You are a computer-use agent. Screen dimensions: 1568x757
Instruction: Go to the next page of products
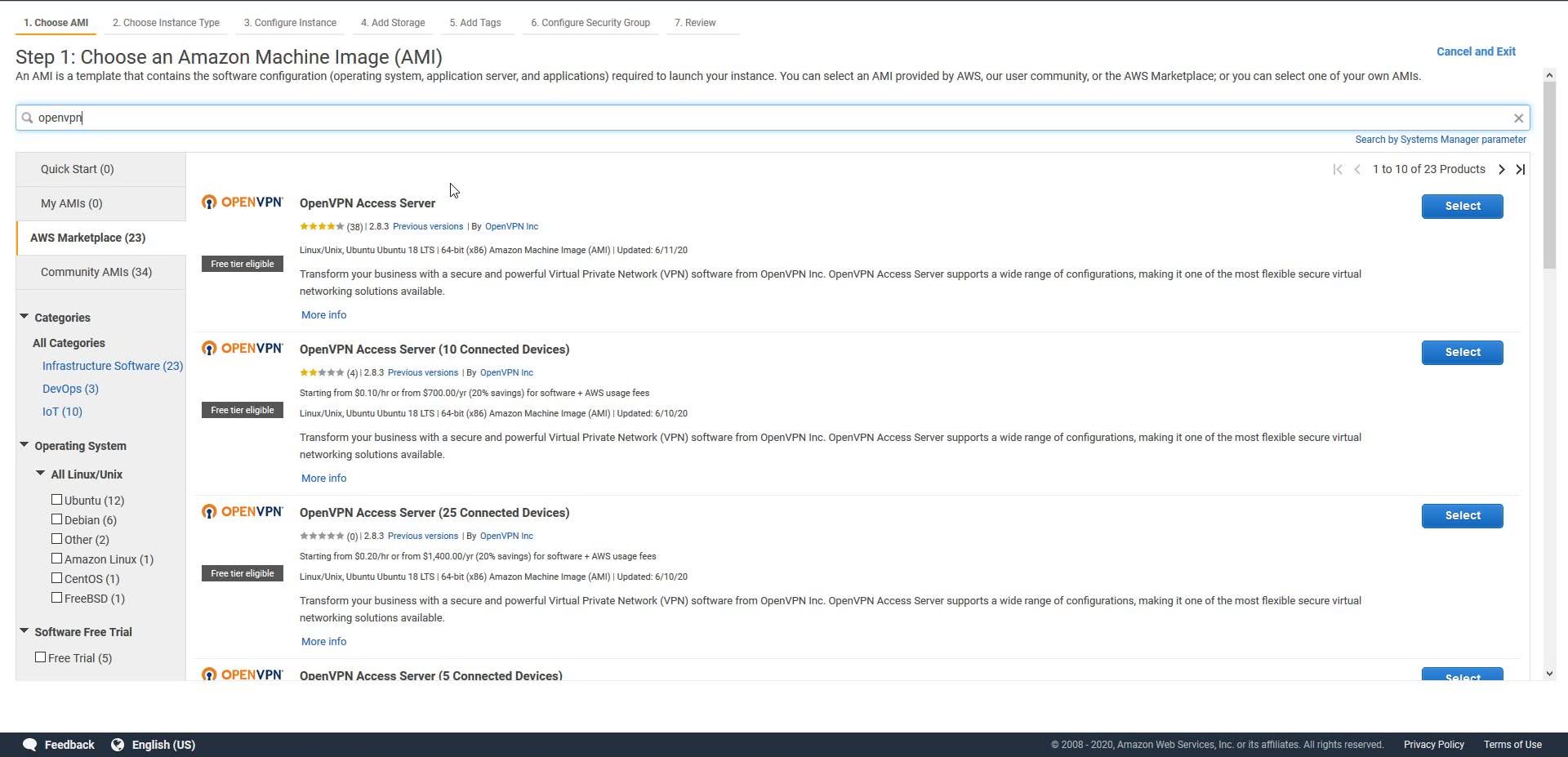(1501, 169)
